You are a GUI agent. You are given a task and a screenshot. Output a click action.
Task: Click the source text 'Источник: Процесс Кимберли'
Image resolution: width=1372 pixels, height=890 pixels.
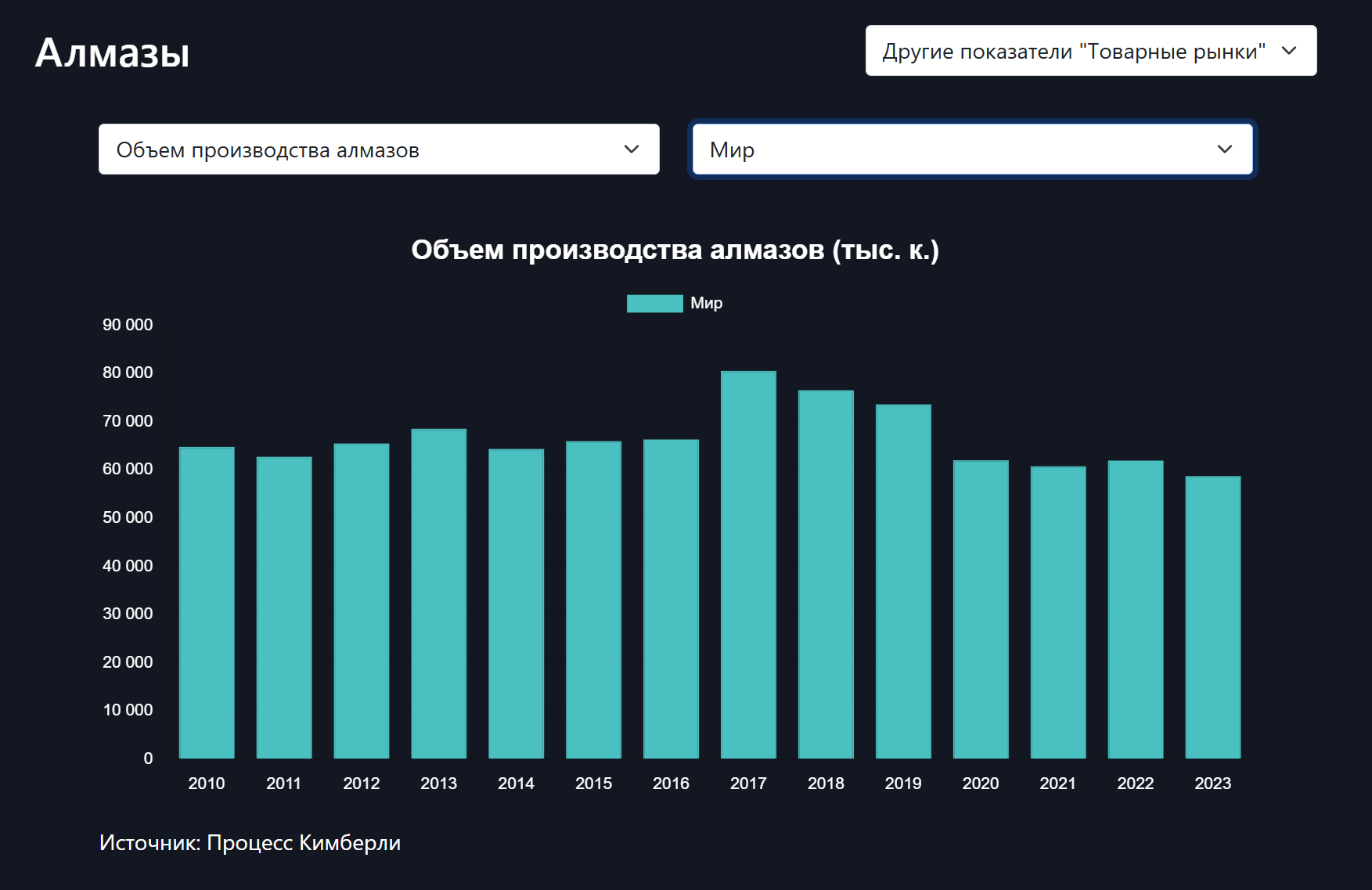[x=250, y=843]
